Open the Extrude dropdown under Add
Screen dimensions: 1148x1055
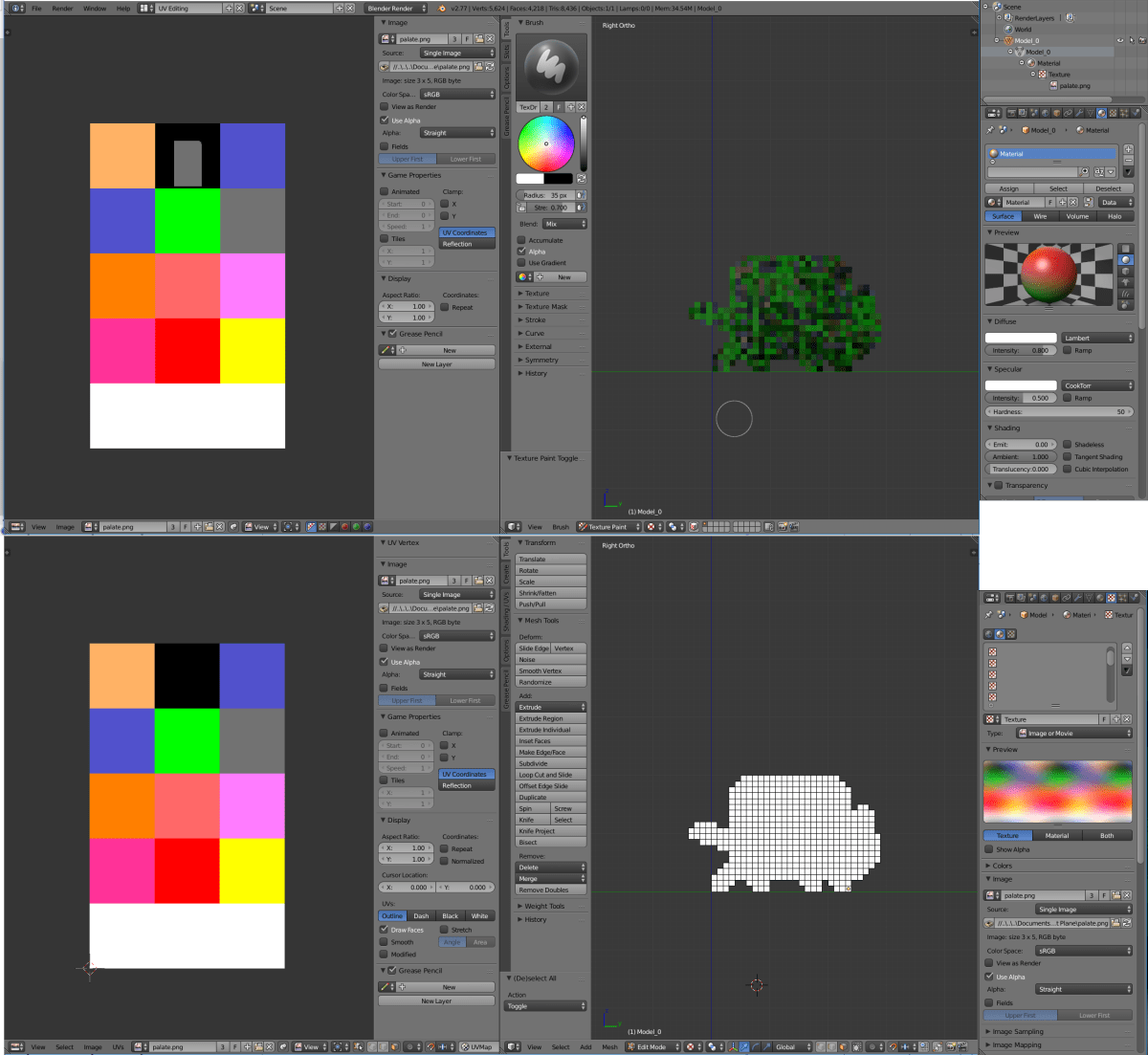tap(551, 707)
